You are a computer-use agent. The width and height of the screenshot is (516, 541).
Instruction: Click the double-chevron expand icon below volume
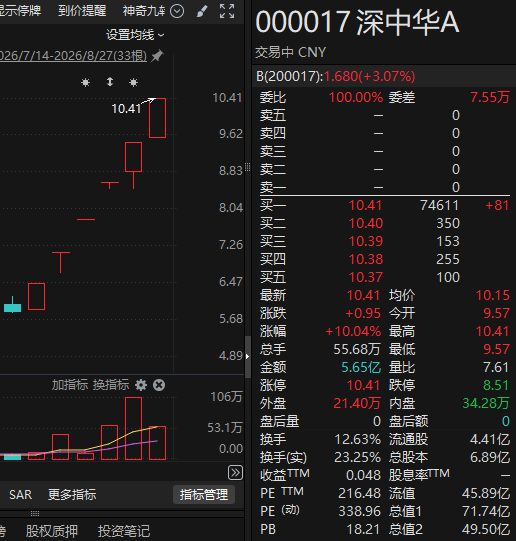(235, 473)
